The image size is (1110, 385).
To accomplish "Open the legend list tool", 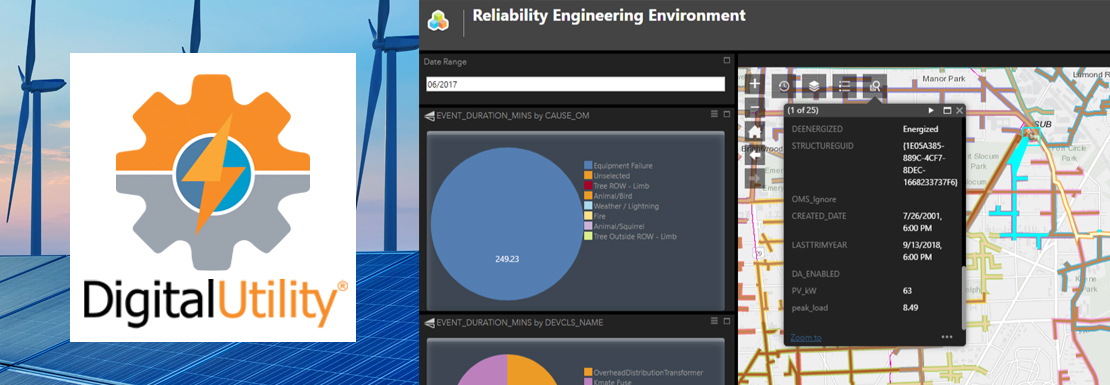I will coord(845,86).
